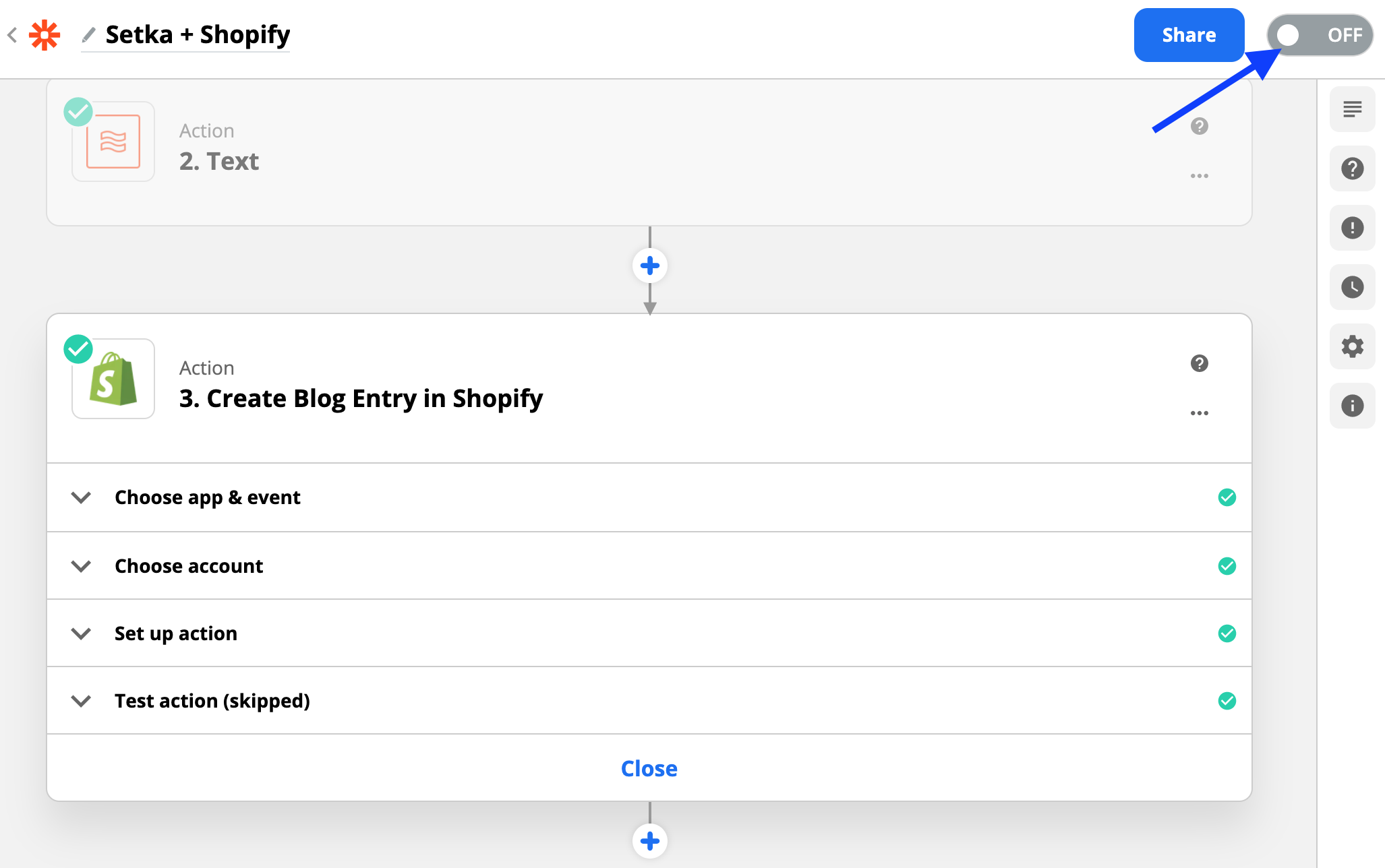Open the history clock icon in sidebar
Image resolution: width=1385 pixels, height=868 pixels.
1352,287
